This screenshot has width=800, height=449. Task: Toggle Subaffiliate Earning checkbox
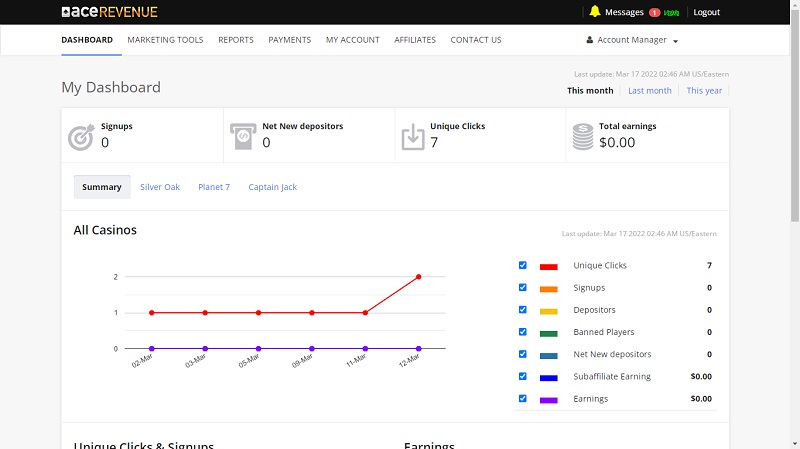(x=522, y=376)
